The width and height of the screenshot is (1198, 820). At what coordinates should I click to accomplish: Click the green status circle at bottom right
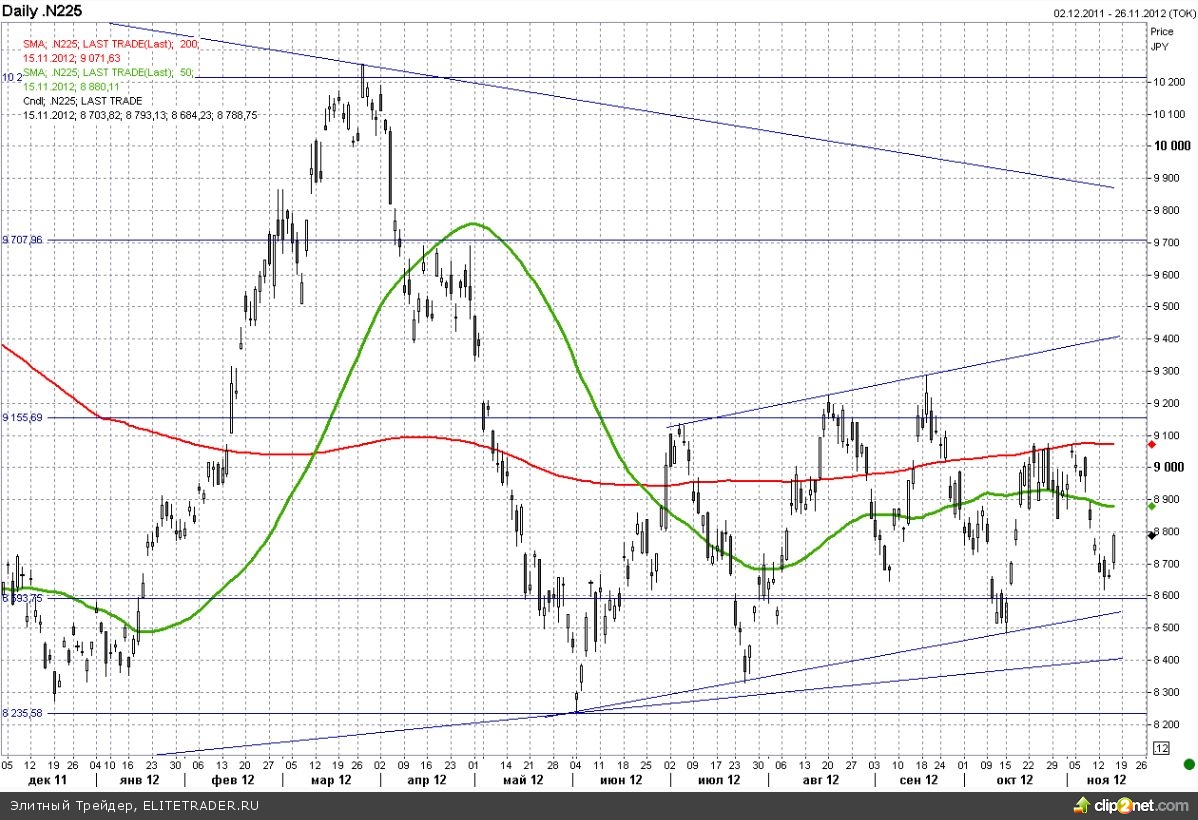pos(1187,765)
